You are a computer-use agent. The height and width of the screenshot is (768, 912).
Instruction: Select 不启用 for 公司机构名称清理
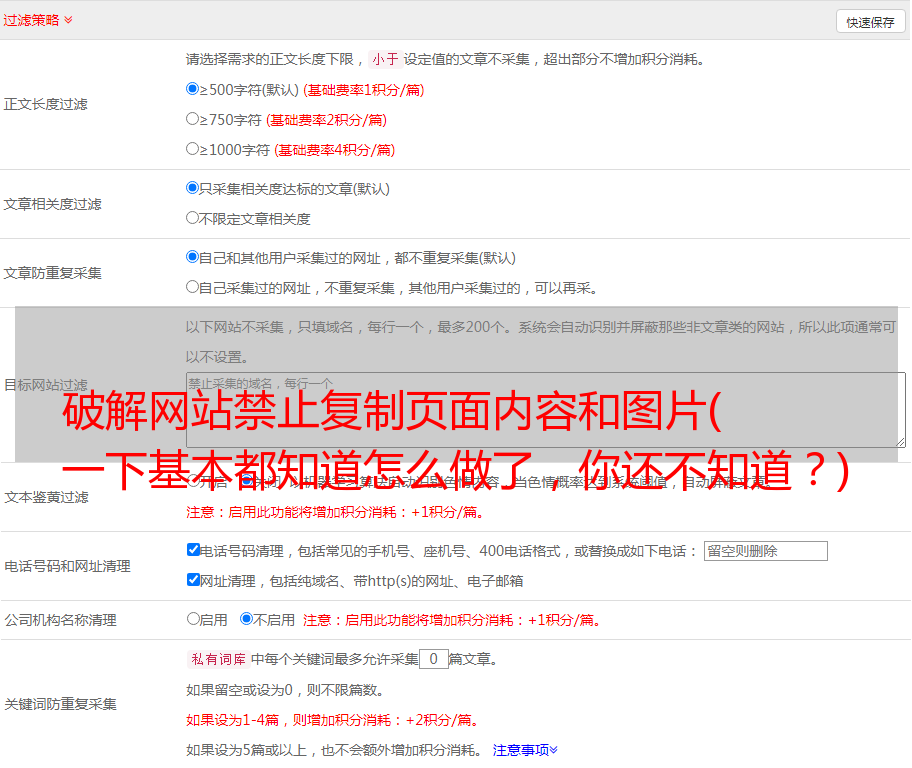click(x=246, y=619)
